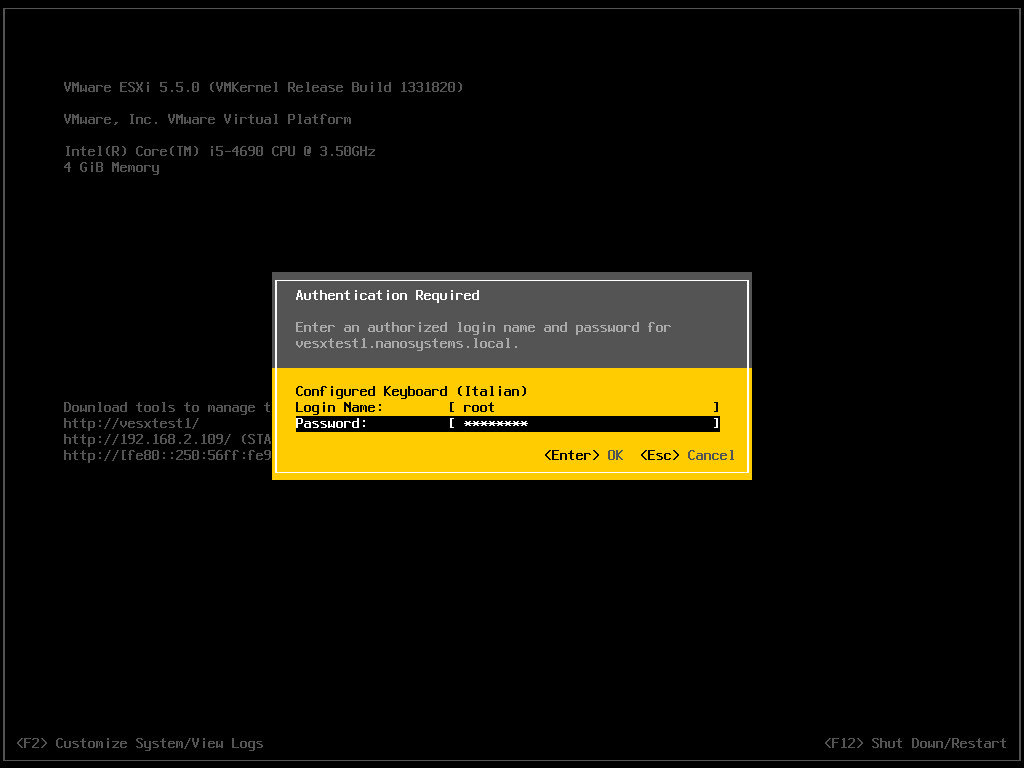Viewport: 1024px width, 768px height.
Task: Select the Authentication Required dialog title
Action: coord(387,295)
